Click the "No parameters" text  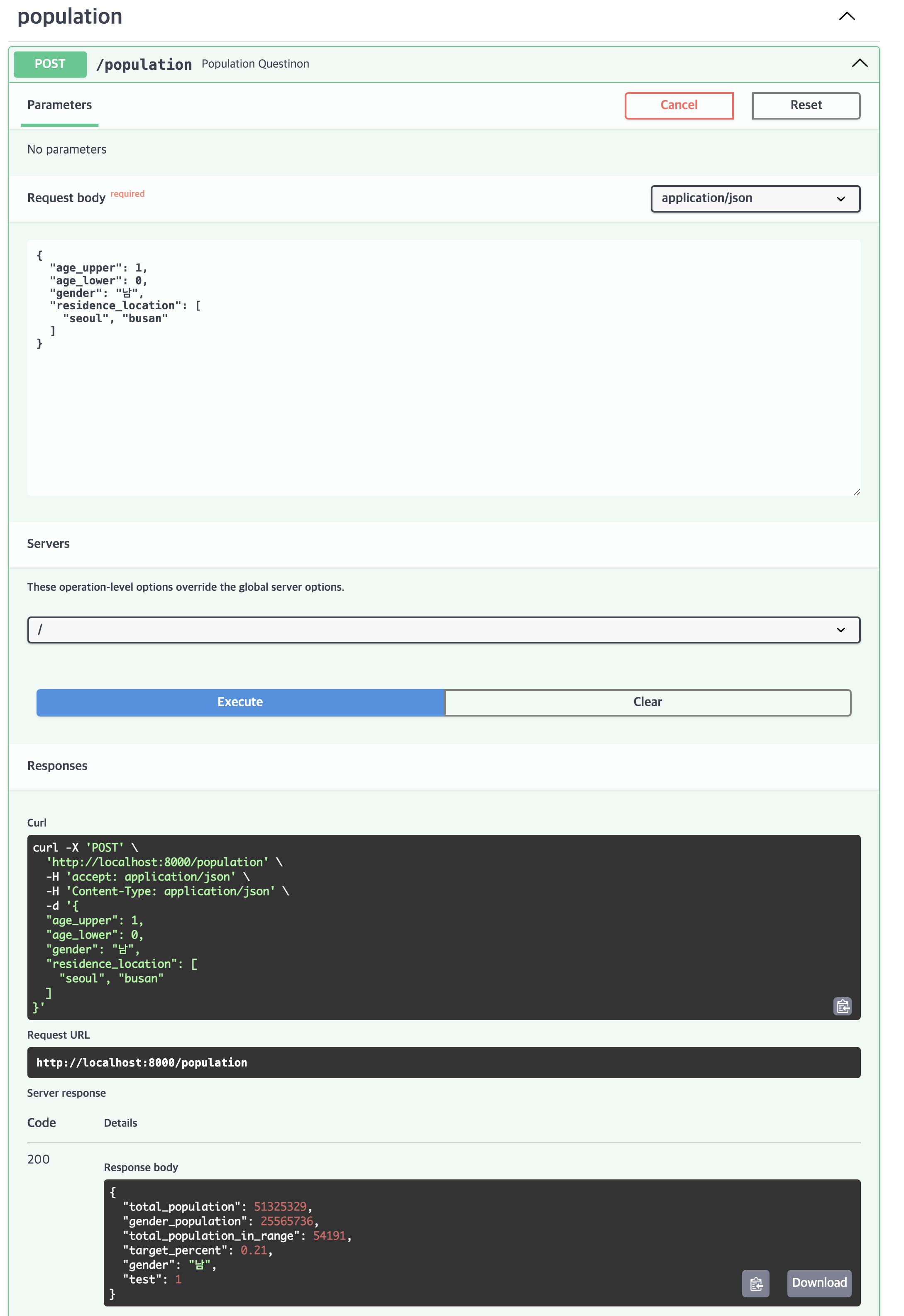click(67, 149)
